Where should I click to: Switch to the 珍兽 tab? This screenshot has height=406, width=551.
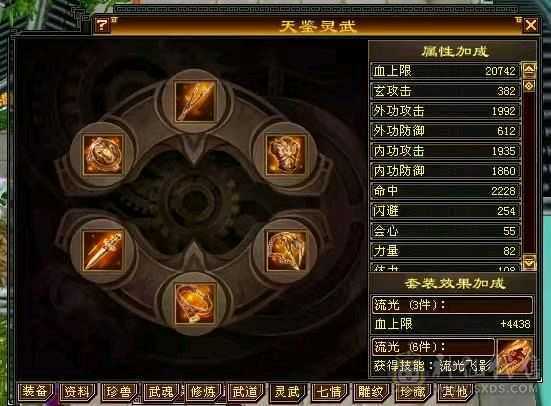[119, 392]
